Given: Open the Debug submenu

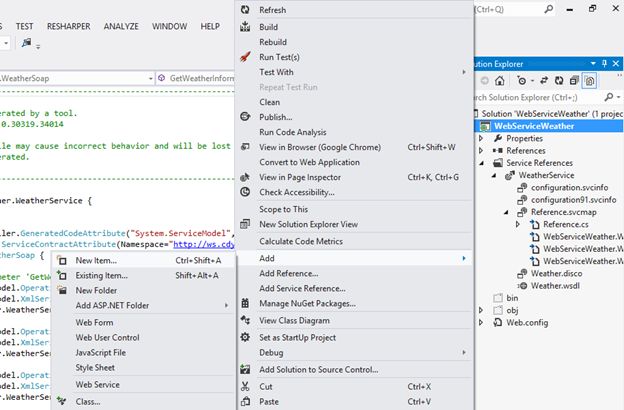Looking at the screenshot, I should (x=355, y=353).
